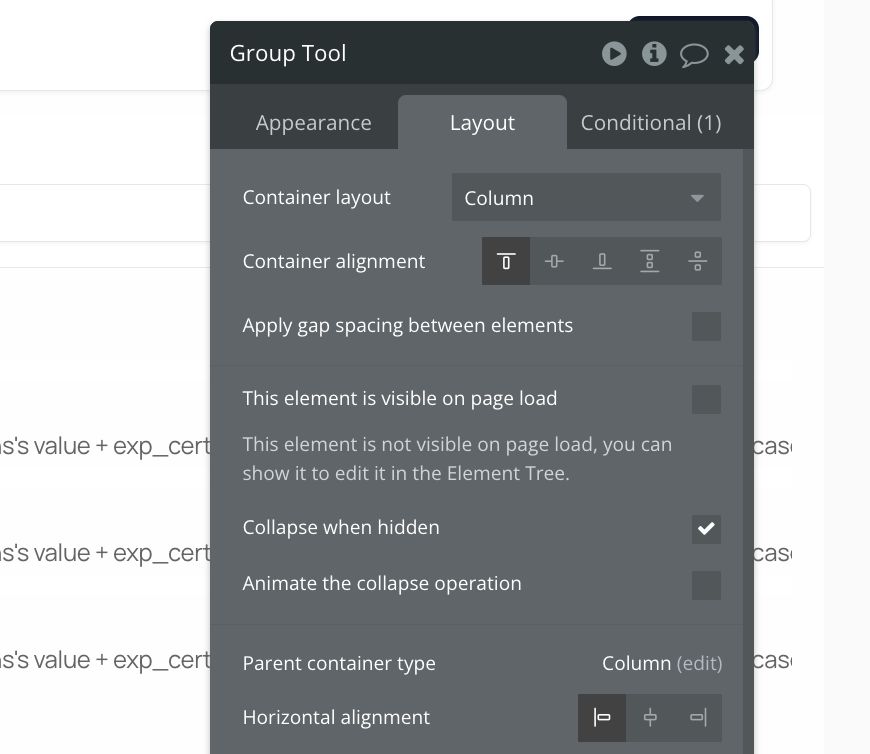Open the info reference icon
This screenshot has height=754, width=870.
coord(654,54)
